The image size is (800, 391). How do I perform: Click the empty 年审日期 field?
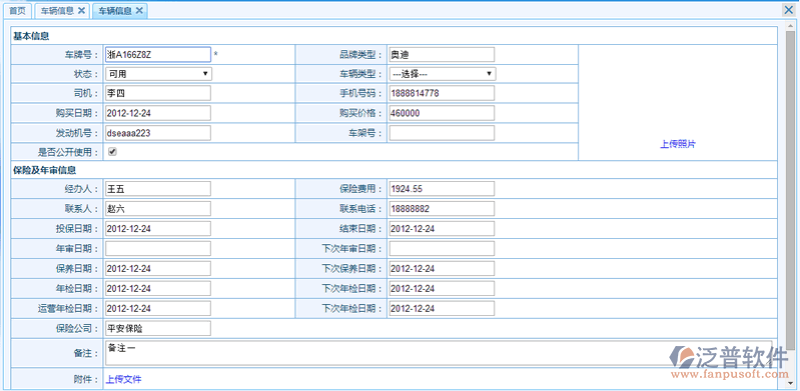coord(158,249)
